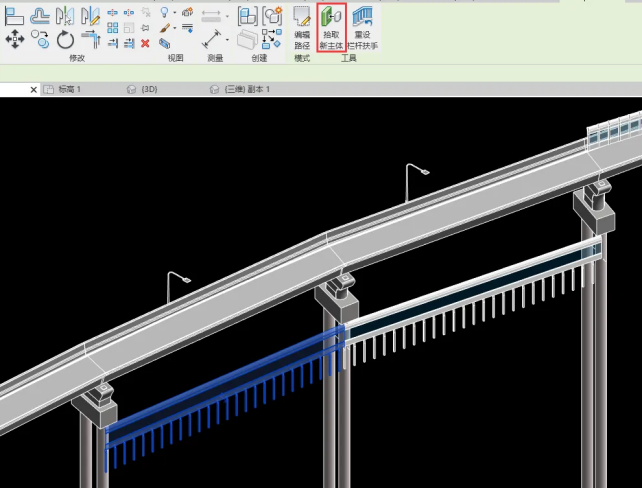Select the Copy tool icon

(40, 39)
